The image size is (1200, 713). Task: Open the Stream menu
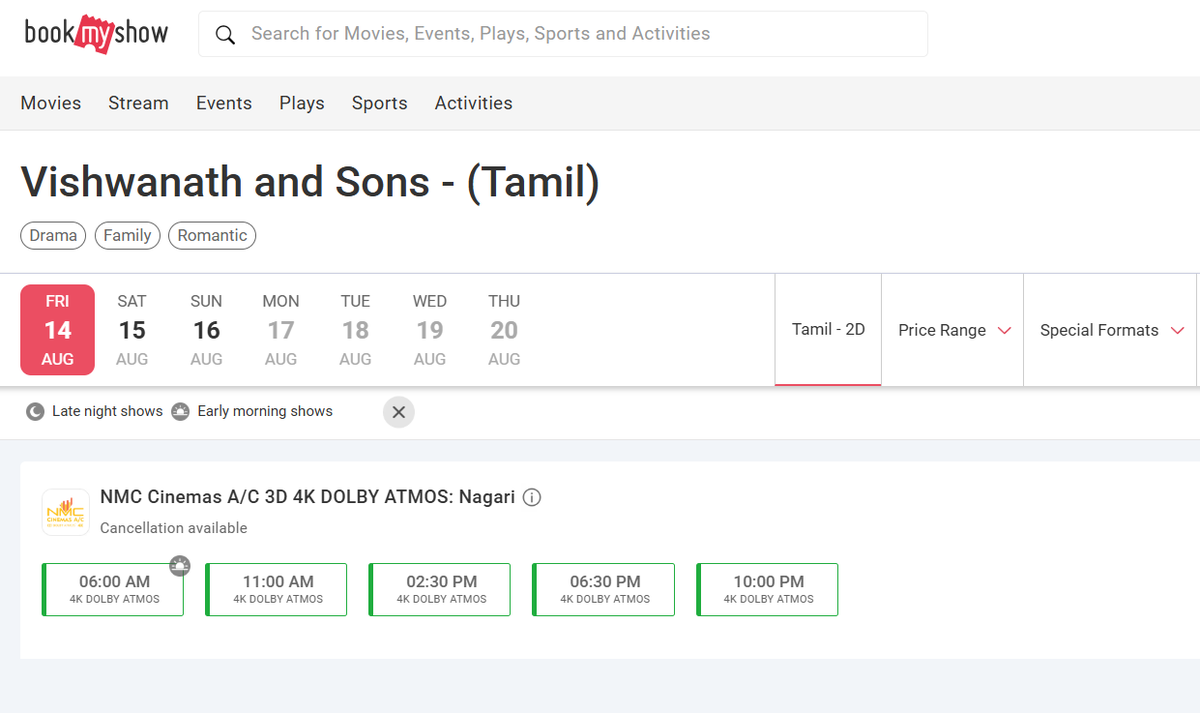point(138,103)
